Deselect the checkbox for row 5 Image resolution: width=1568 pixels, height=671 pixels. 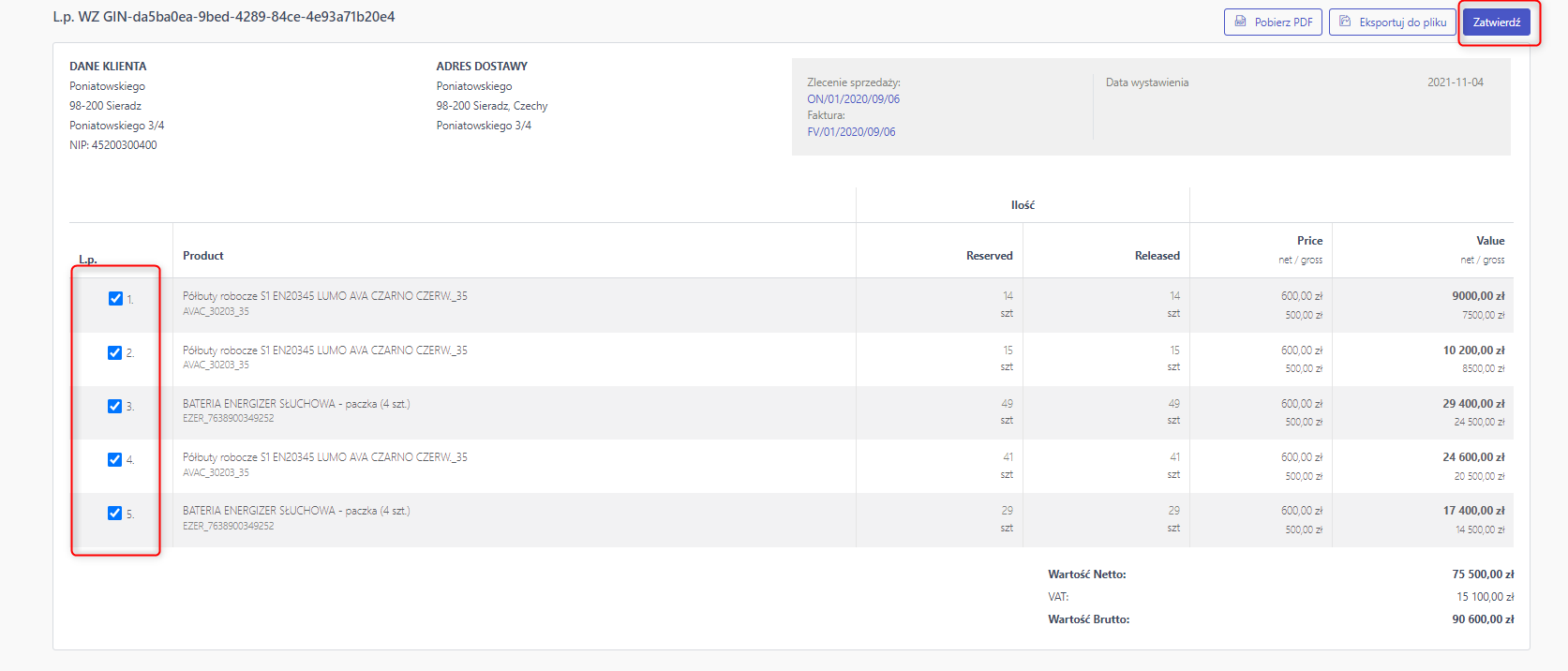coord(115,513)
